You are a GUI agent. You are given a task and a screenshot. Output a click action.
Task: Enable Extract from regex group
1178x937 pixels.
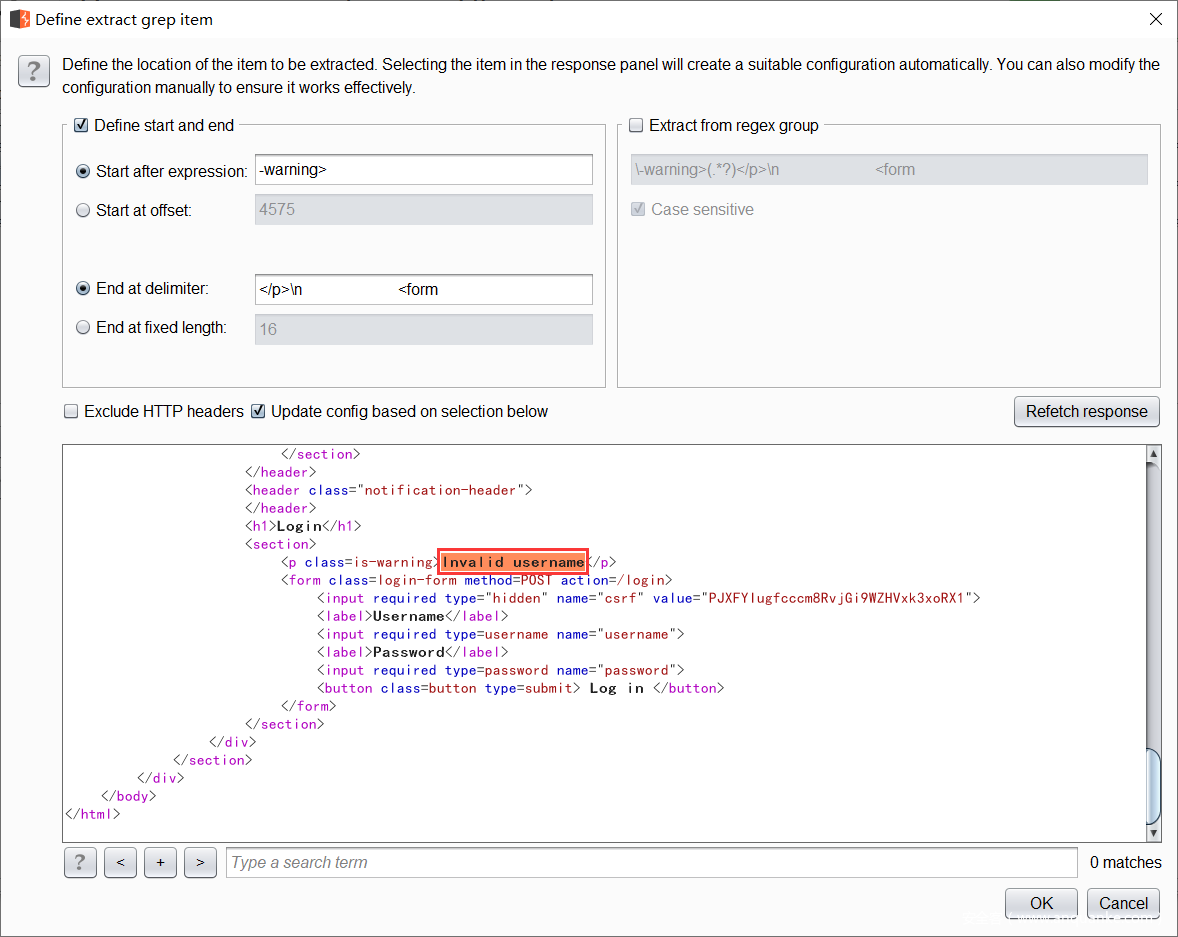[636, 126]
